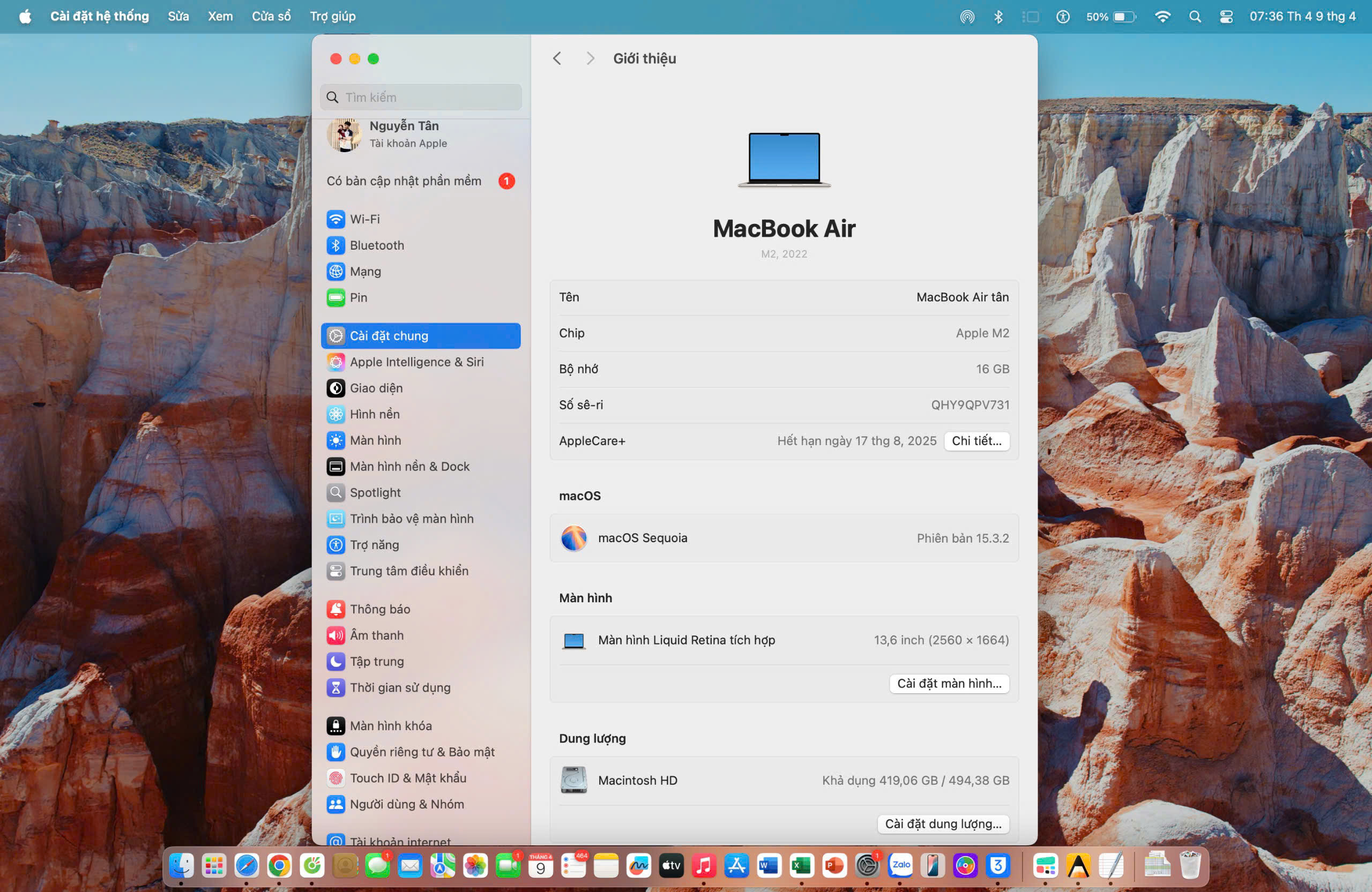Click the Finder icon in Dock
The image size is (1372, 892).
[x=181, y=866]
